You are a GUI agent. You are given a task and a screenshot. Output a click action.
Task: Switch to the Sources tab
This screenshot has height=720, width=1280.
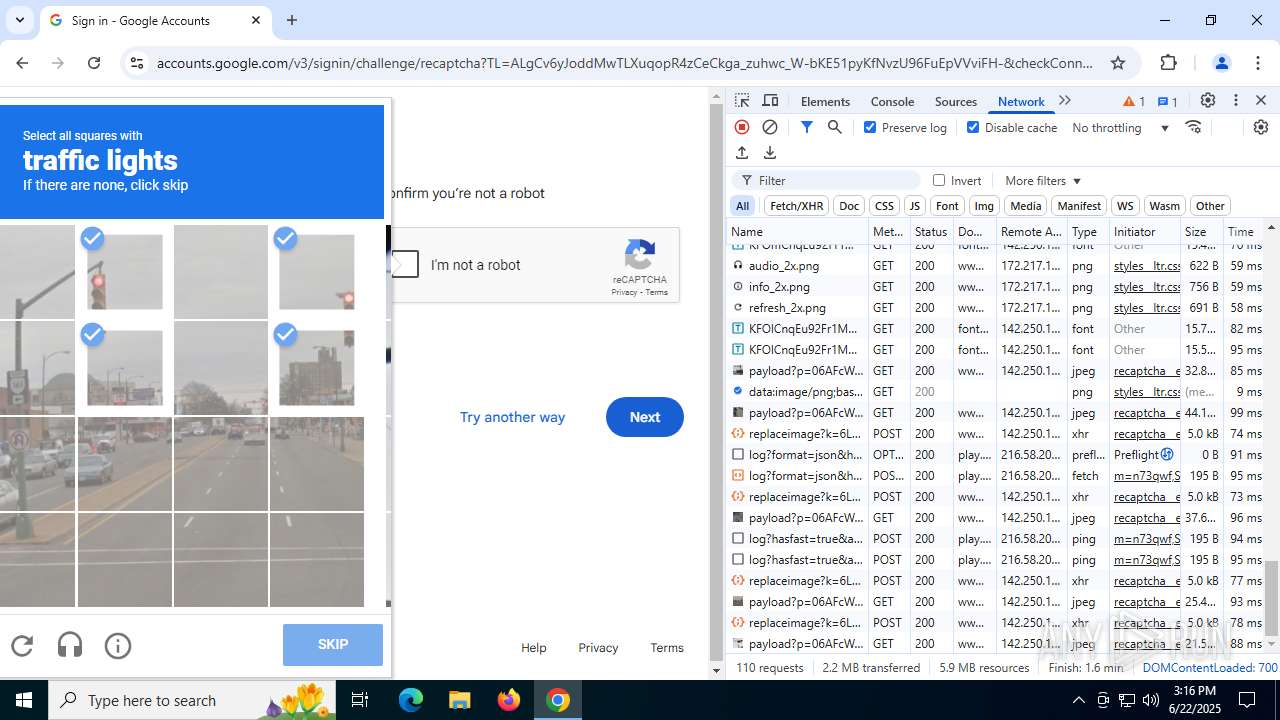tap(955, 101)
